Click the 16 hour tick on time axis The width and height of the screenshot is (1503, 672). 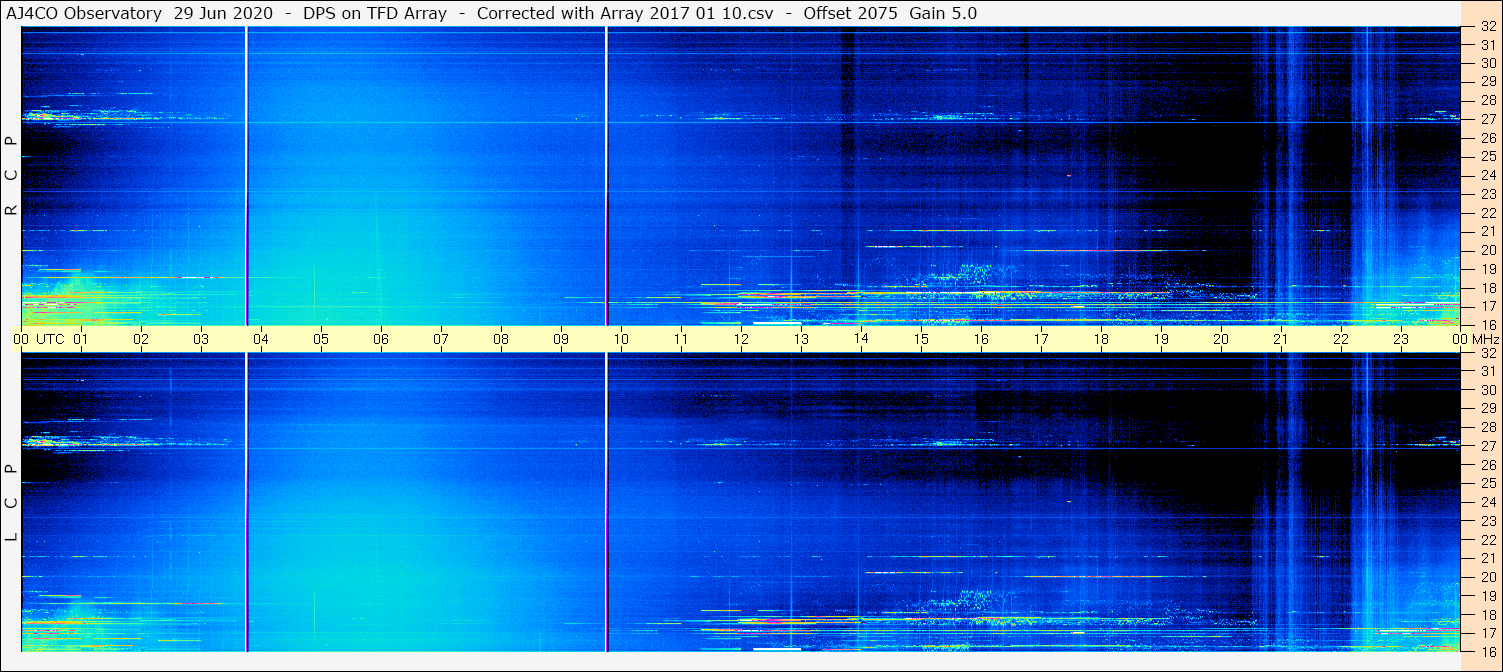click(x=981, y=339)
